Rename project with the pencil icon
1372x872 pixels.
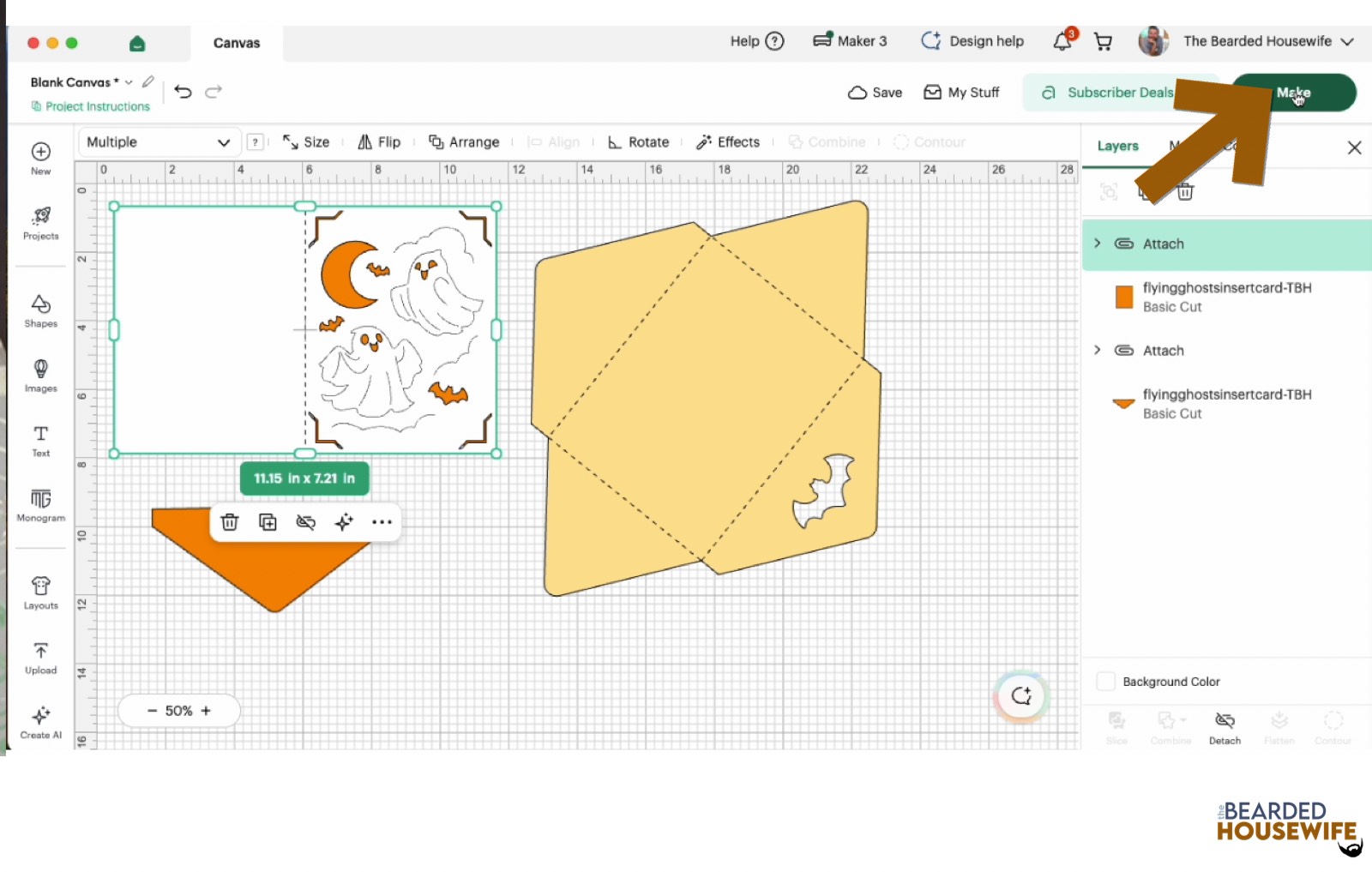tap(148, 81)
